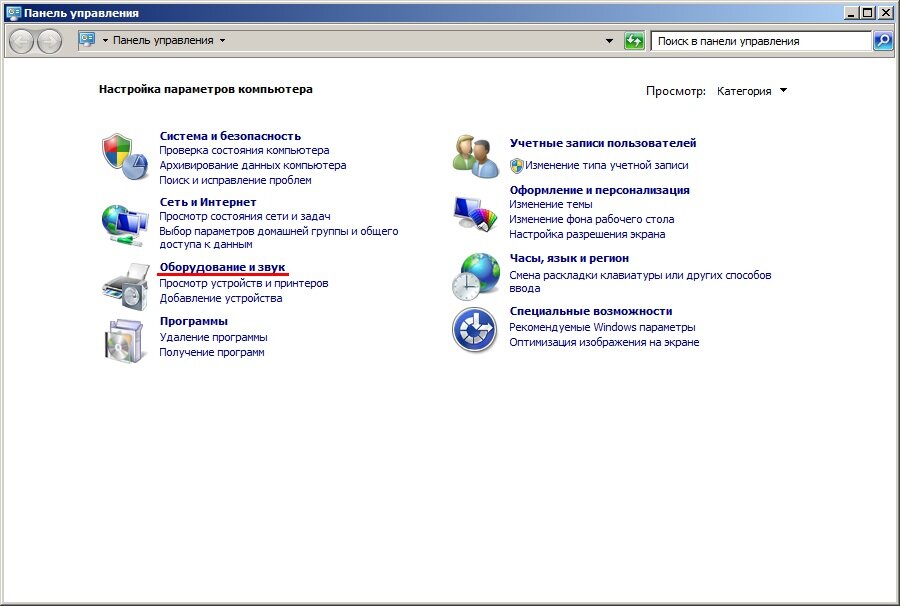Click the Network and Internet globe icon
This screenshot has width=900, height=606.
(125, 224)
